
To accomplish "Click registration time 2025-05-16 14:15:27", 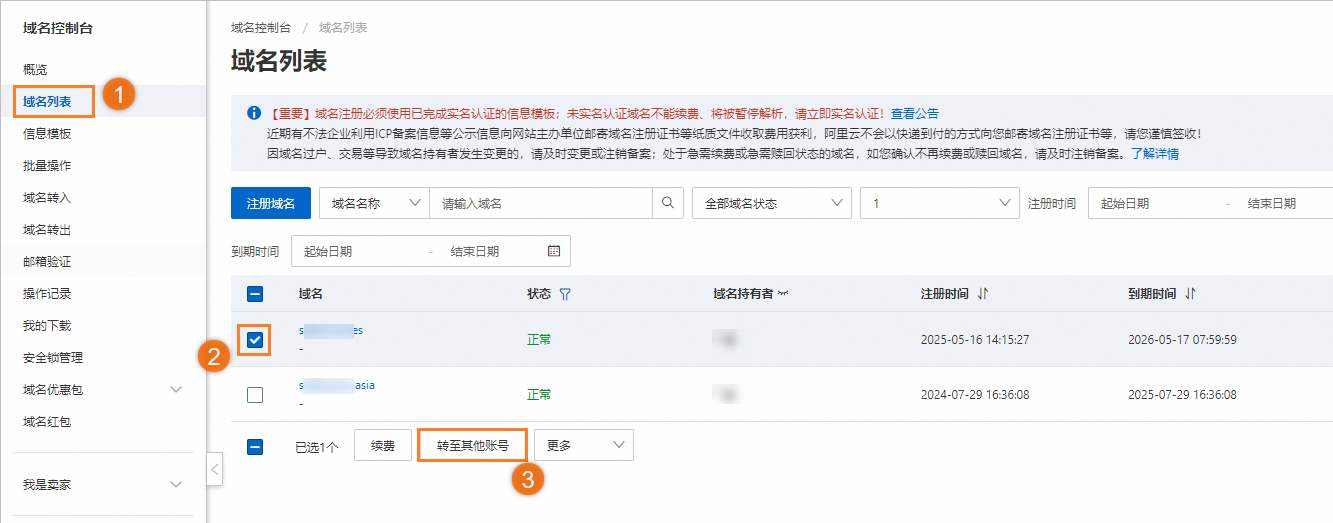I will pyautogui.click(x=975, y=340).
